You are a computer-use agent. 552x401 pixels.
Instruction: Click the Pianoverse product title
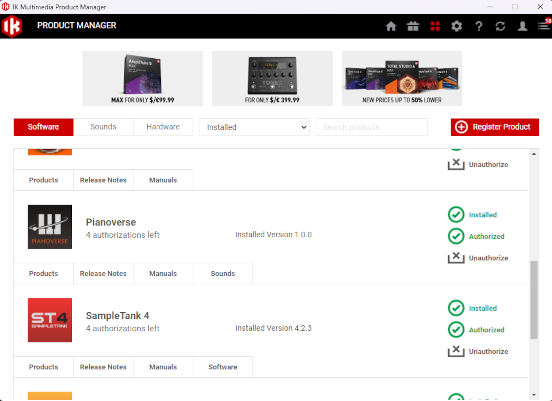[x=111, y=222]
